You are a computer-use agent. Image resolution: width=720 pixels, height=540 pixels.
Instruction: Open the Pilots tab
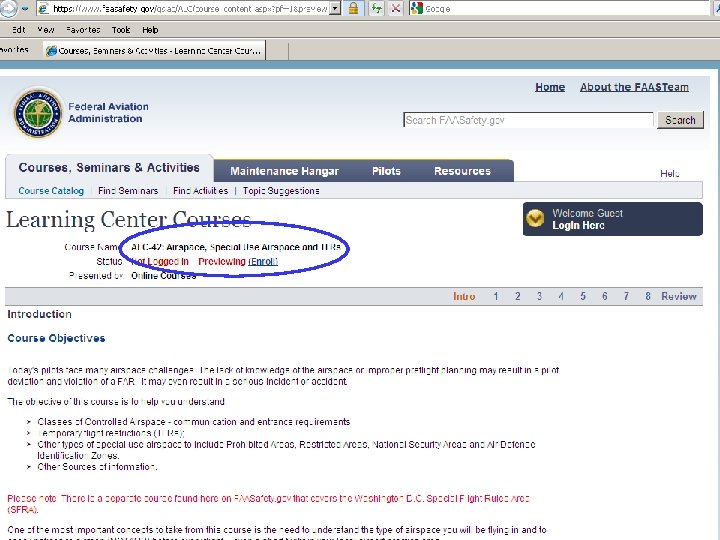point(386,171)
